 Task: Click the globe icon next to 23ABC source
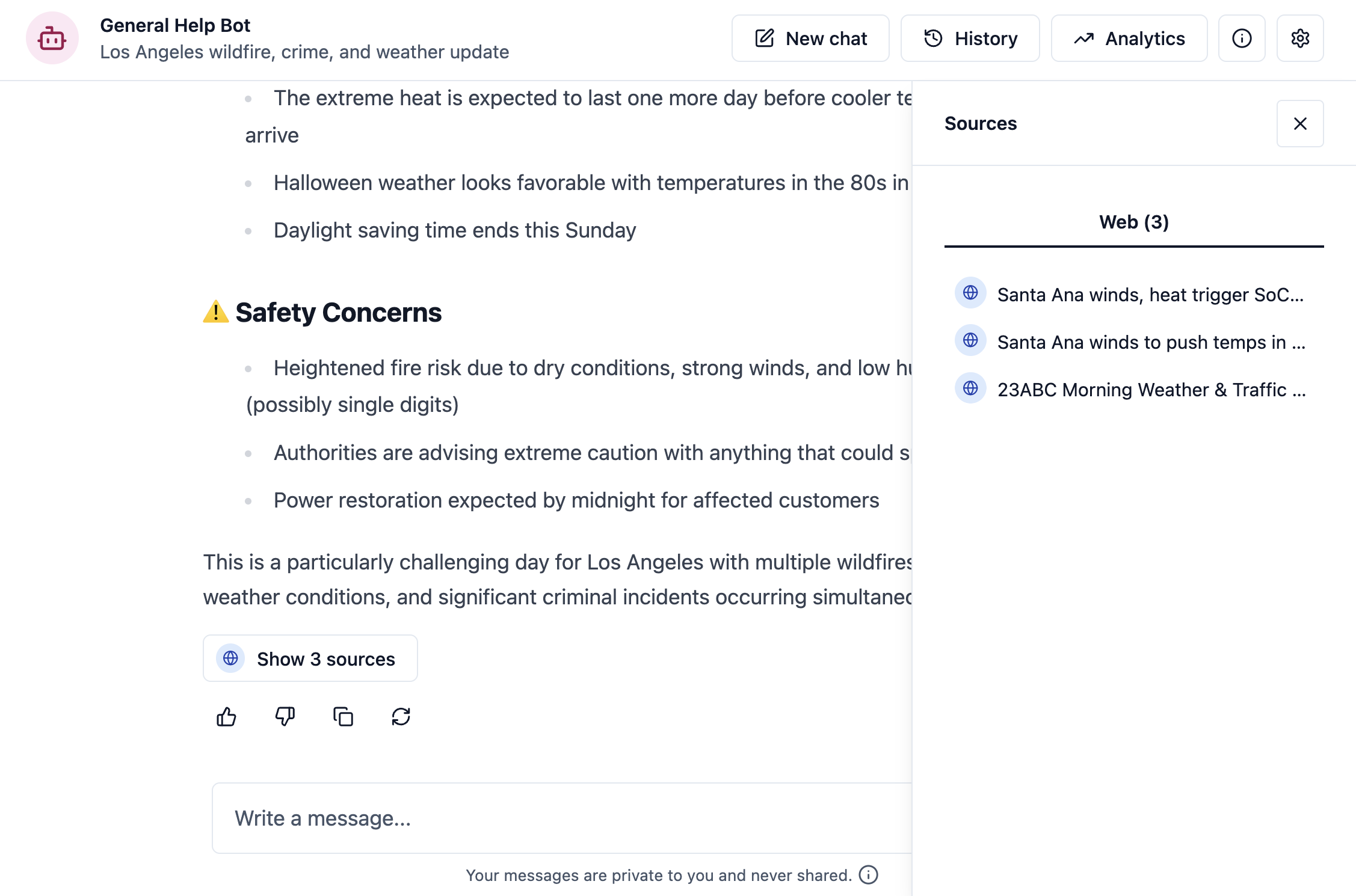(x=970, y=388)
